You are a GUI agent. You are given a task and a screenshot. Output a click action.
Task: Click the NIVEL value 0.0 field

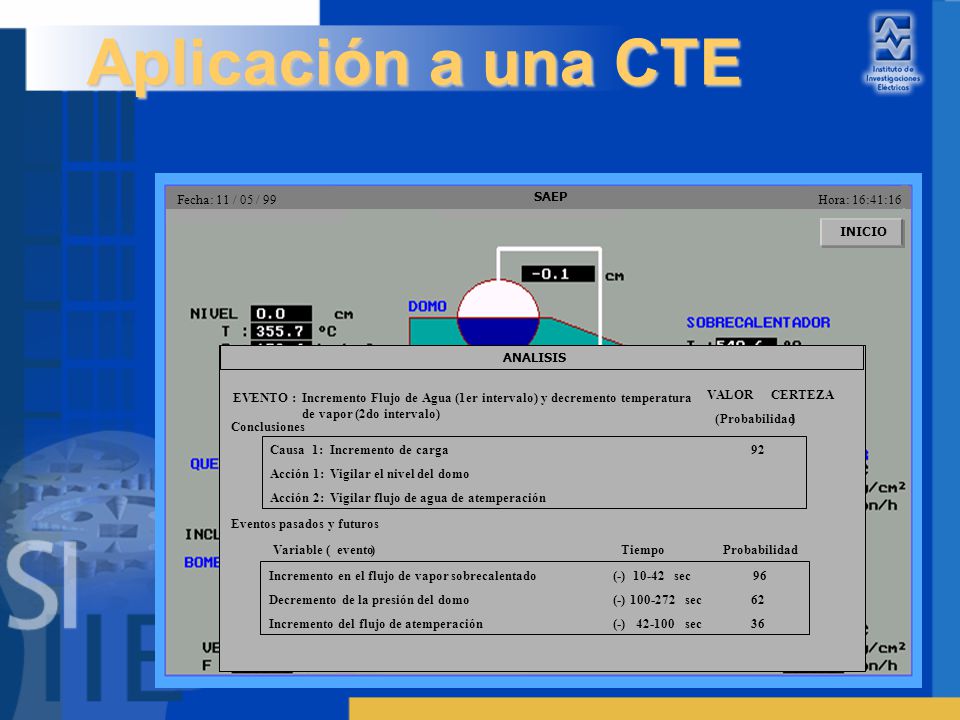tap(281, 313)
